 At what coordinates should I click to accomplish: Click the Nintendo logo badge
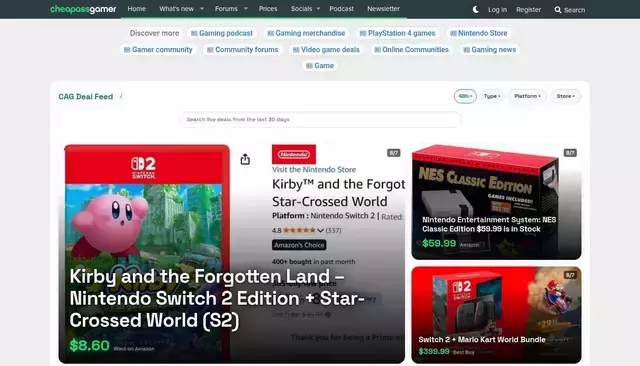tap(294, 154)
